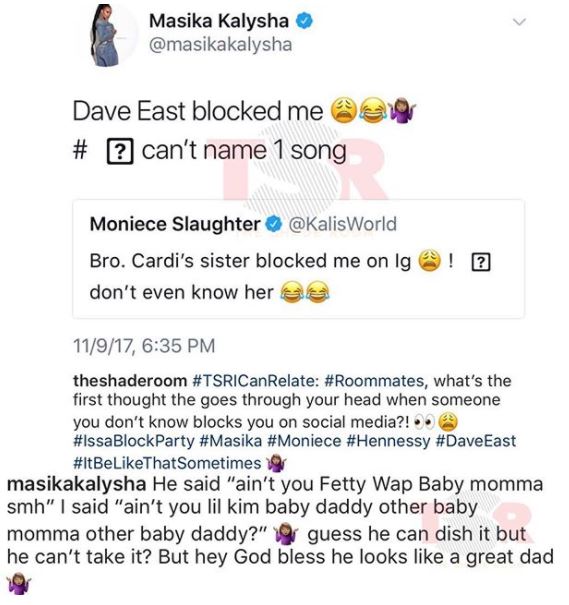Open the #ItBeLikeThatSometimes hashtag

(x=167, y=463)
